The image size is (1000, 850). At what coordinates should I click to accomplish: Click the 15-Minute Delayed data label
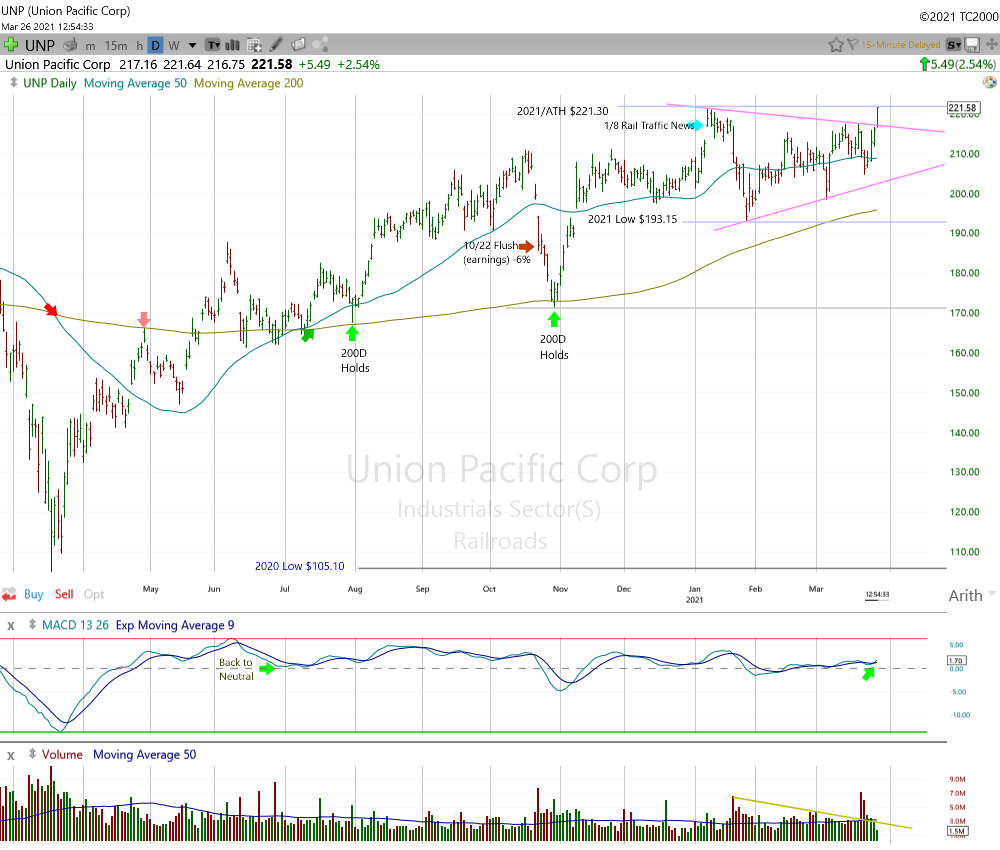point(901,45)
